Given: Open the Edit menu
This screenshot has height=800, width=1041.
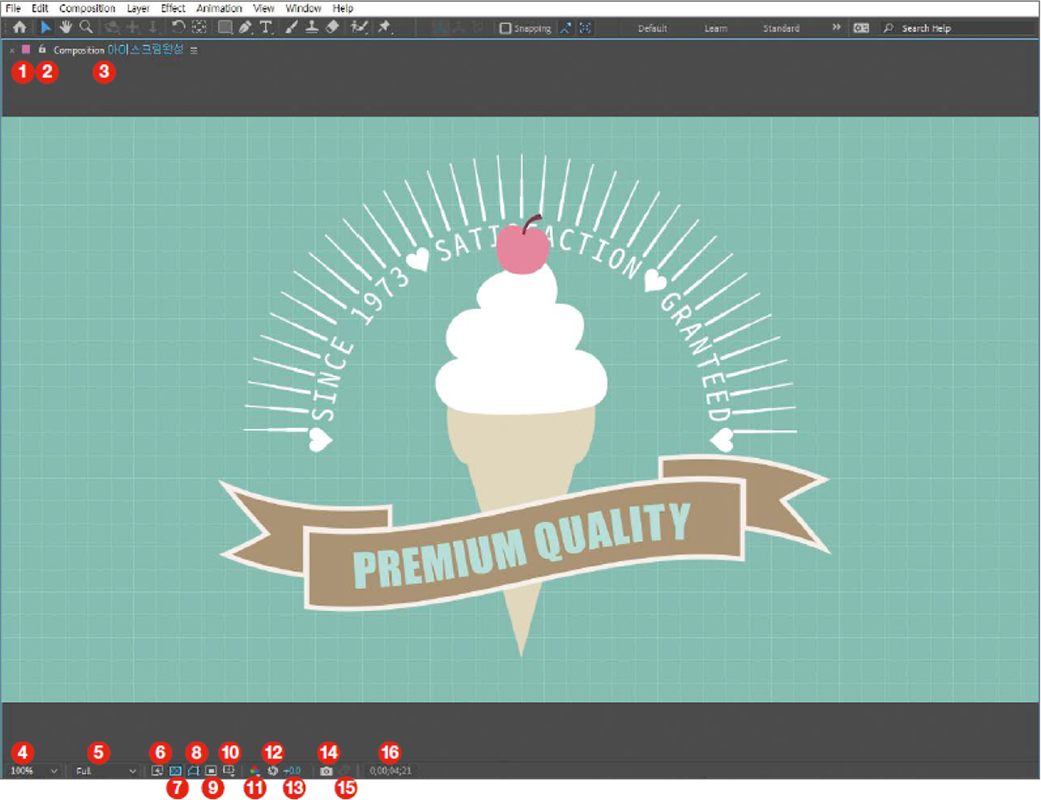Looking at the screenshot, I should point(40,8).
